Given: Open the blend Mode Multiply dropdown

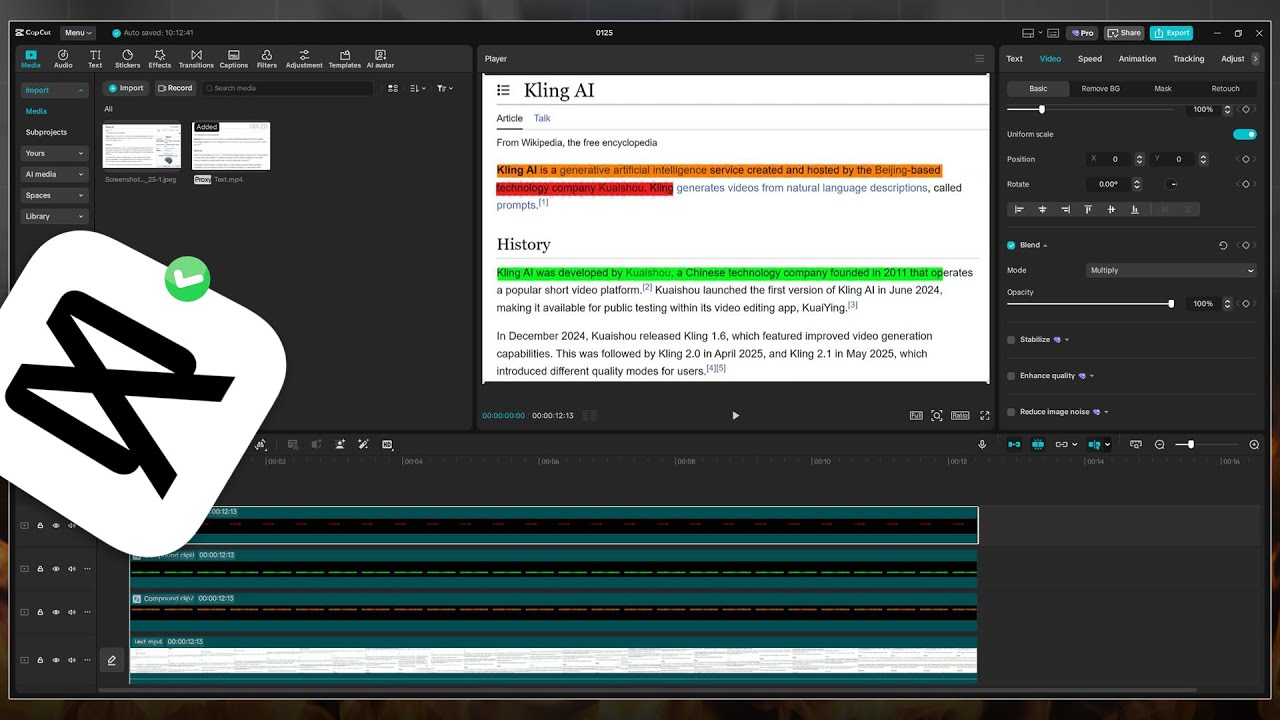Looking at the screenshot, I should point(1171,270).
